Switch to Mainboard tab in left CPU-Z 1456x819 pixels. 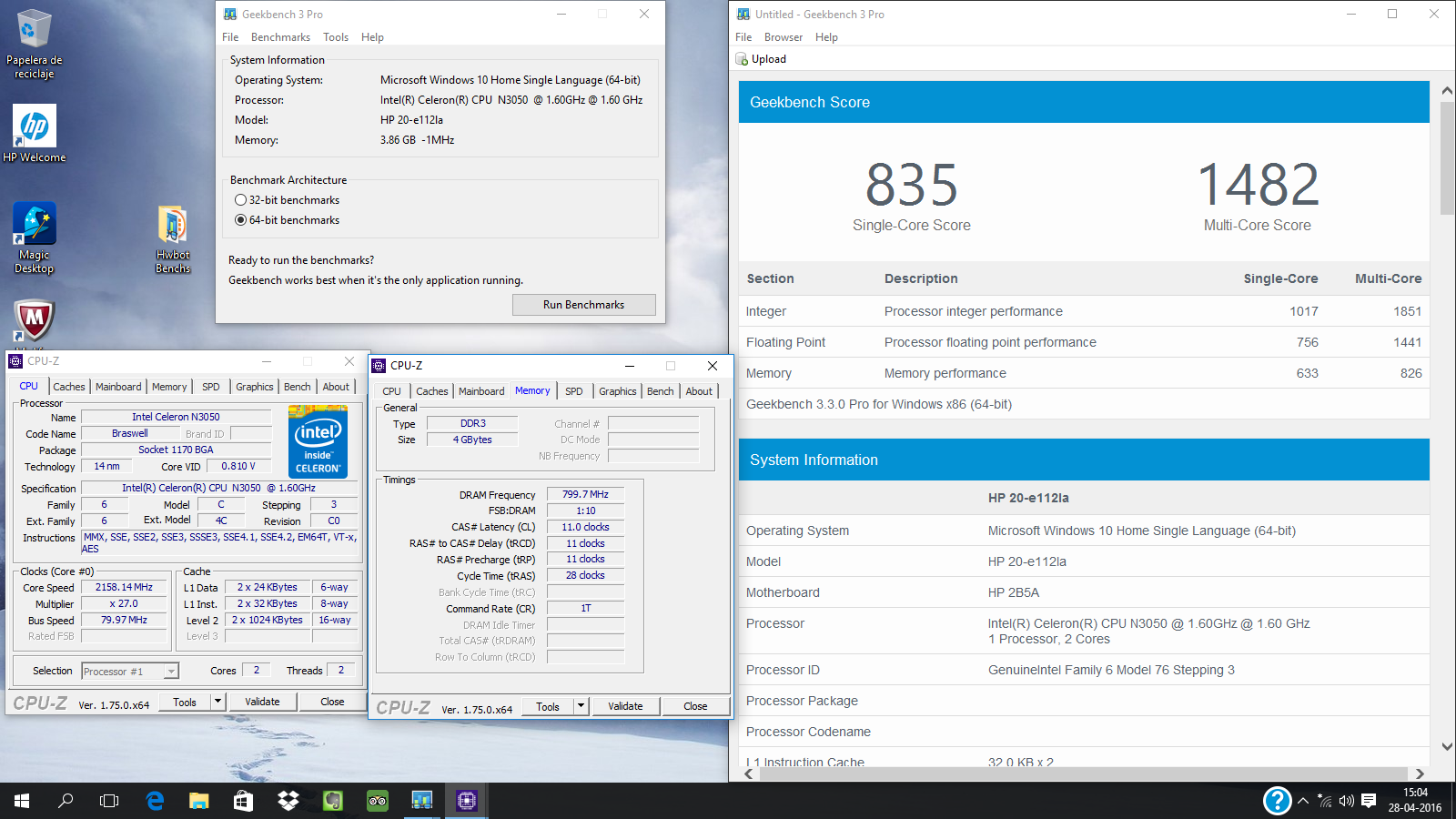[x=118, y=387]
